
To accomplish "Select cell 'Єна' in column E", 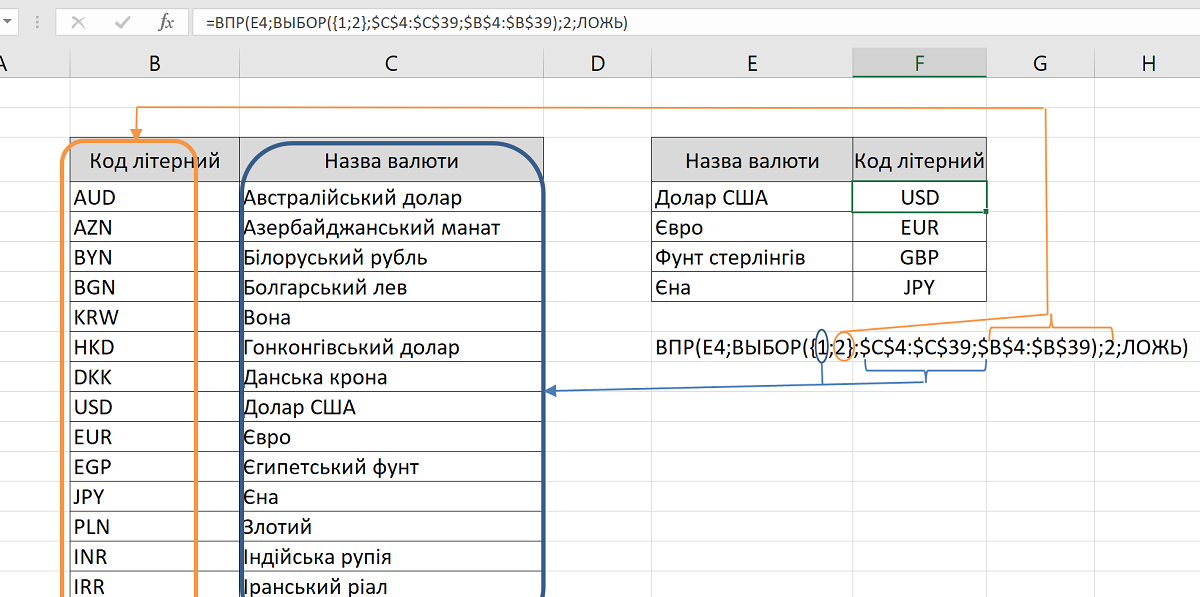I will click(x=752, y=287).
